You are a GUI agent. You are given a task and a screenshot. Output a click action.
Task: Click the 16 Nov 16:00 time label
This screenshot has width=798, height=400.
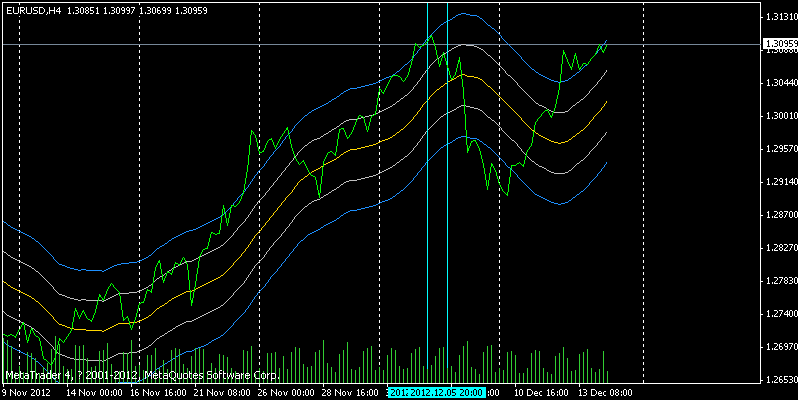159,393
